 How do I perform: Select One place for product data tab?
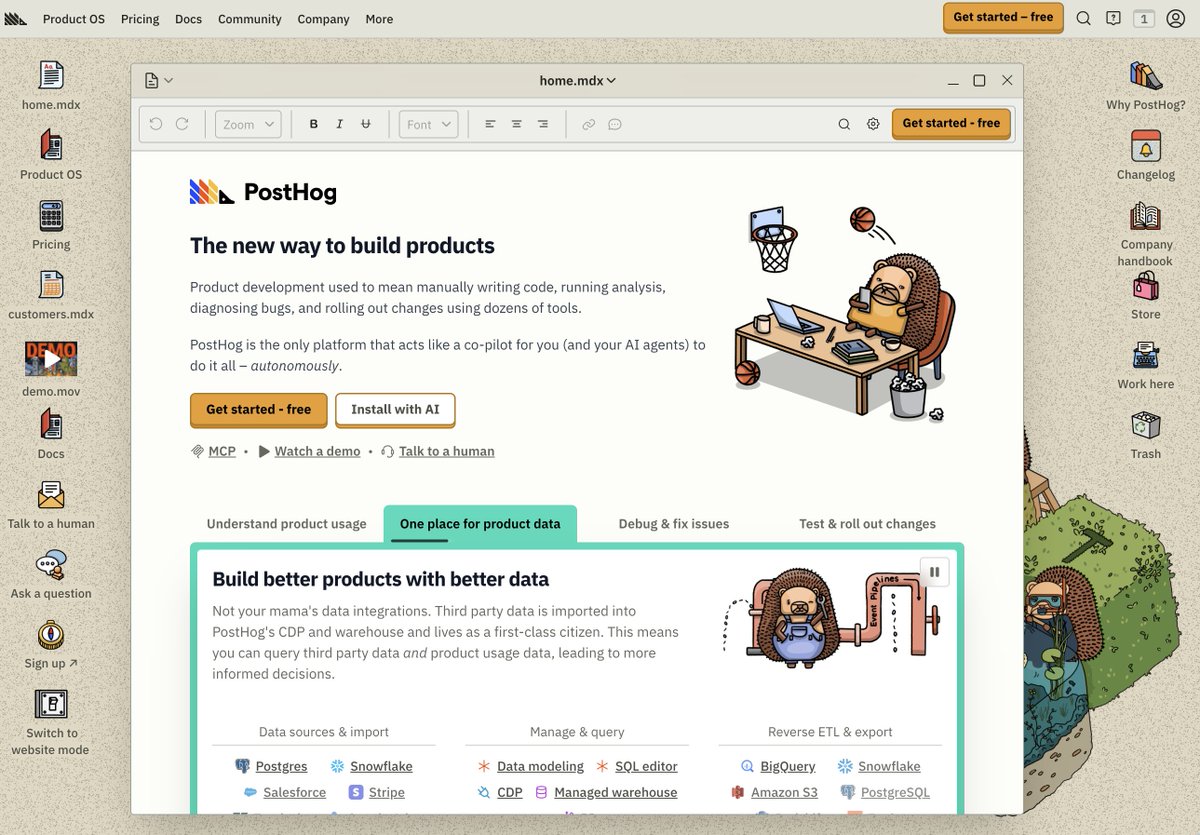click(480, 524)
